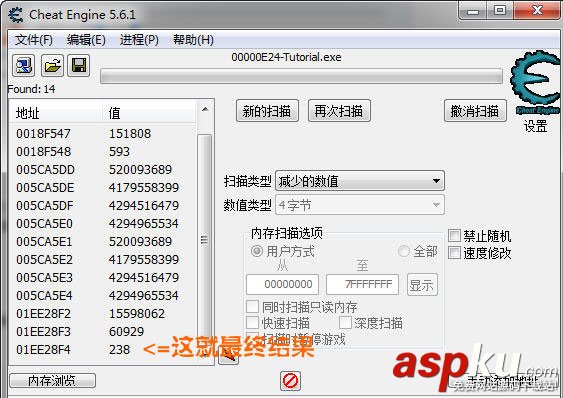Minimize the Cheat Engine window
This screenshot has height=398, width=563.
coord(473,11)
